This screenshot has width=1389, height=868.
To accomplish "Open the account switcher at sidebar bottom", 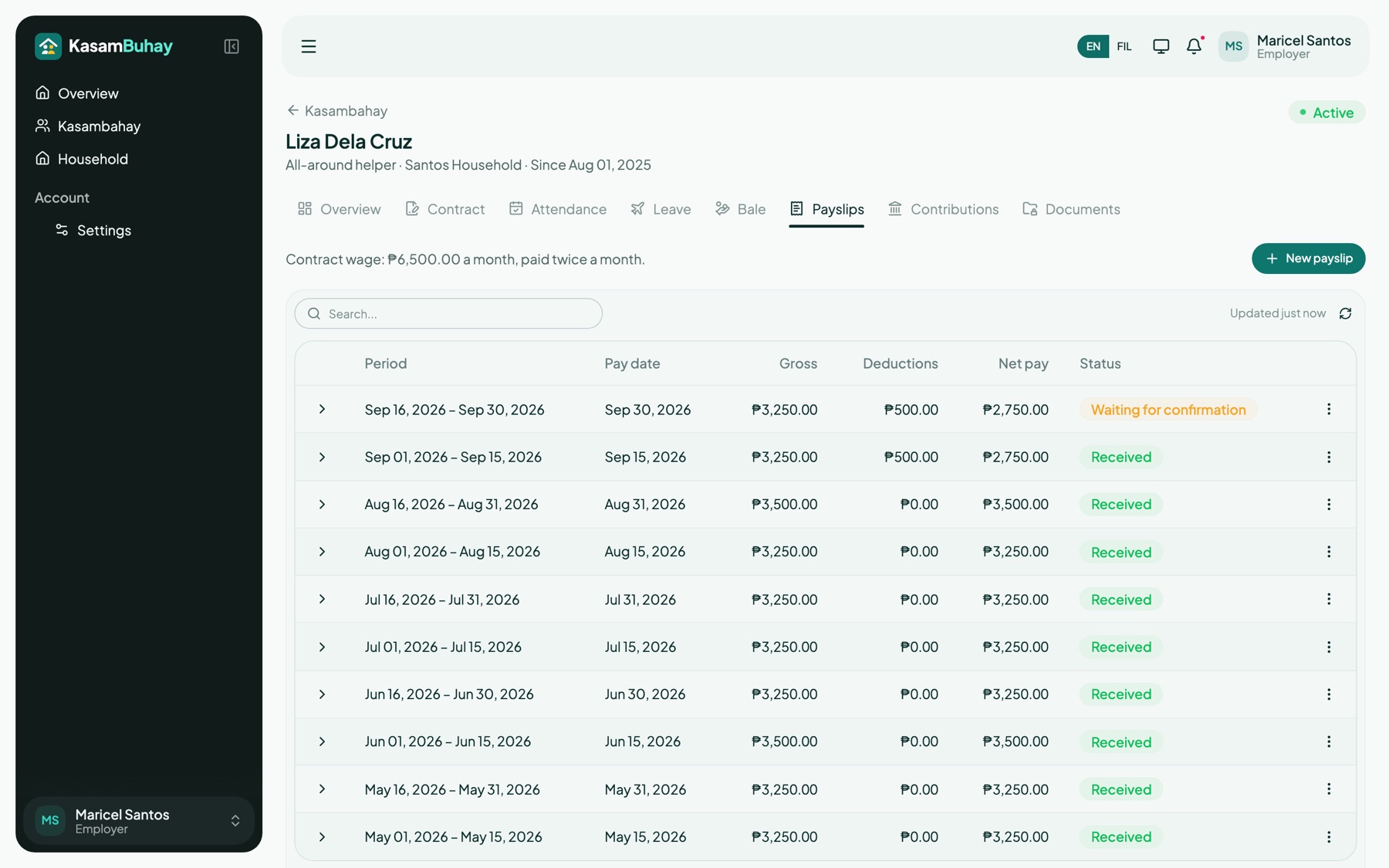I will tap(139, 821).
